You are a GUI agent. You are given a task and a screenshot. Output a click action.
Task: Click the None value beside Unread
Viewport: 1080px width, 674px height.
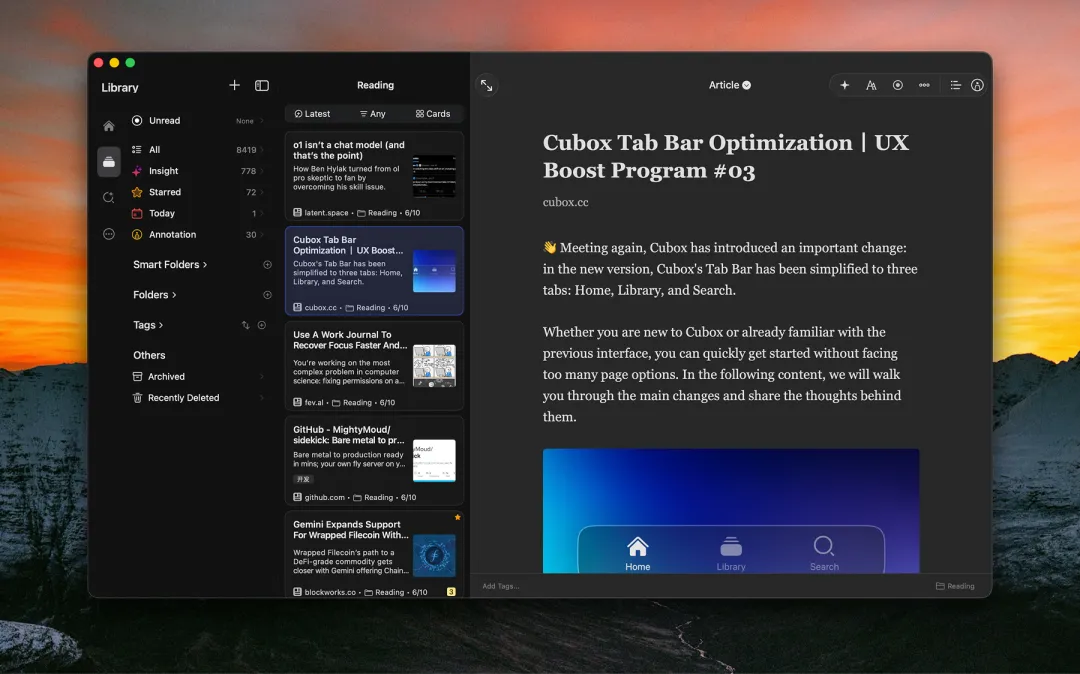point(245,121)
